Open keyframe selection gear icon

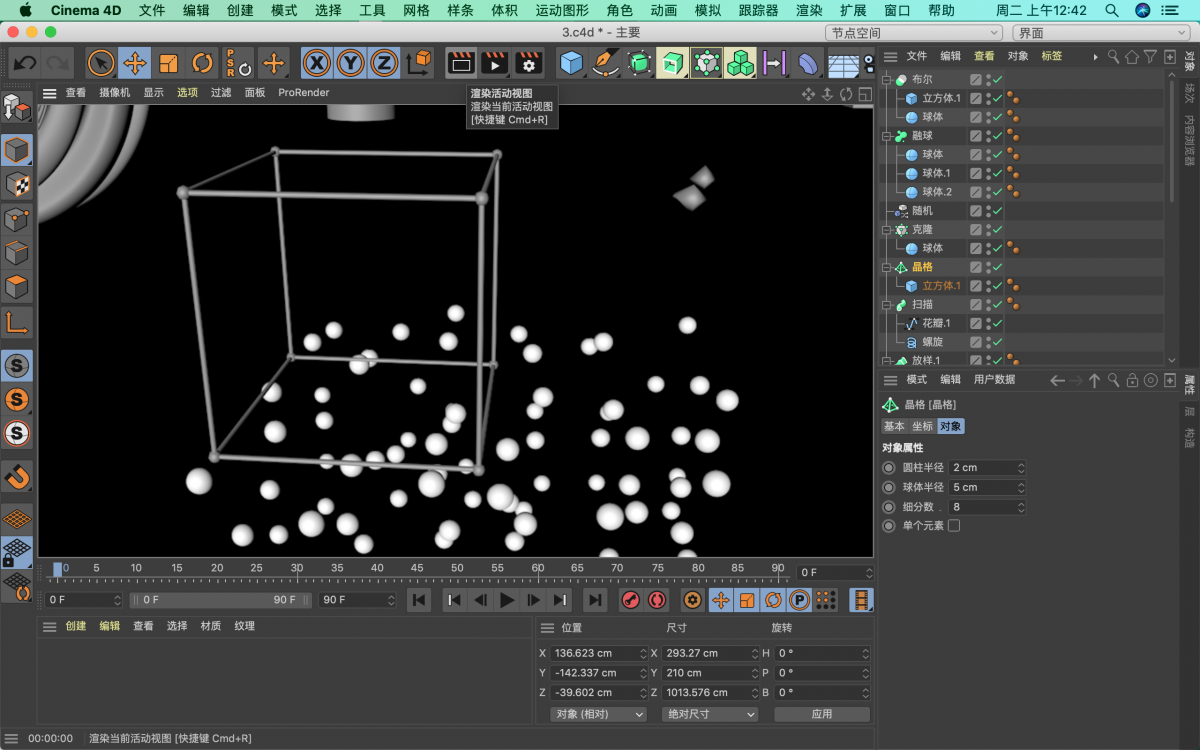coord(692,600)
